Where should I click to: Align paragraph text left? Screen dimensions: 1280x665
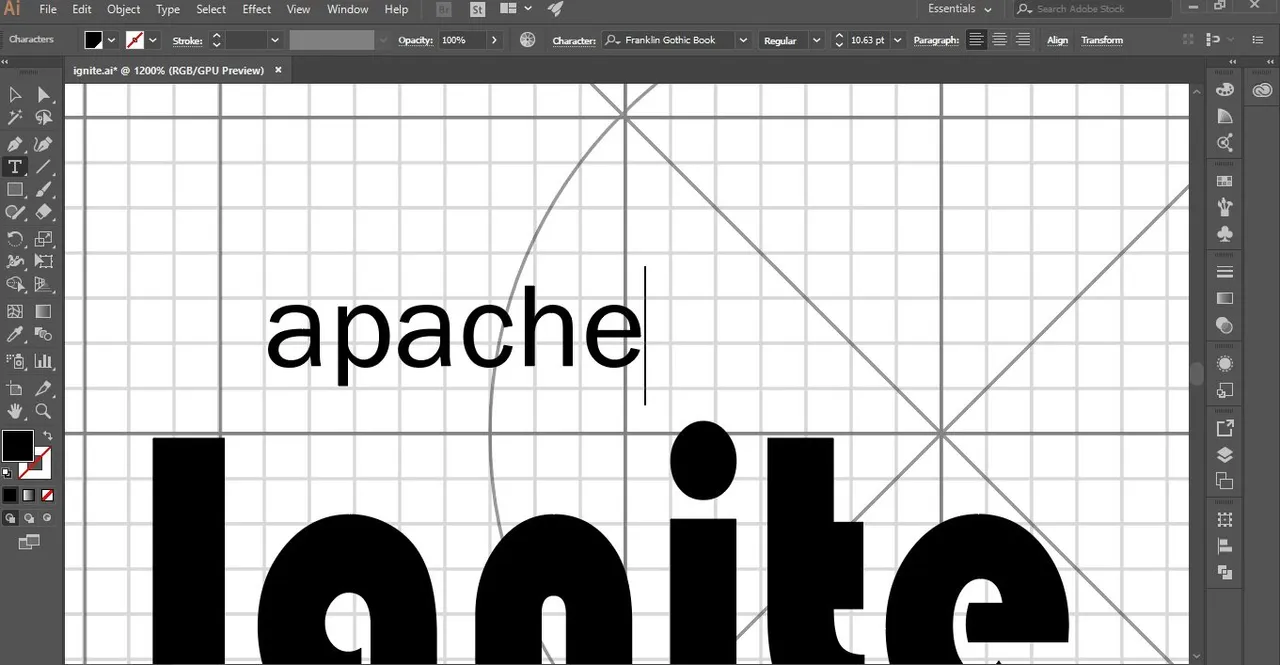976,40
